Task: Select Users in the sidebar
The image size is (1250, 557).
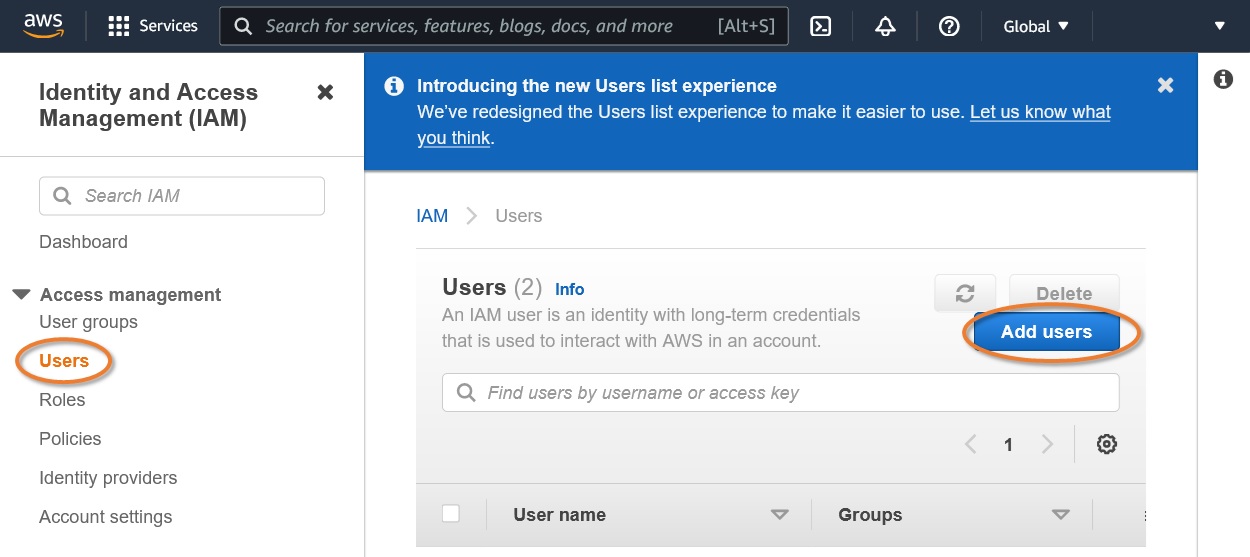Action: pyautogui.click(x=64, y=361)
